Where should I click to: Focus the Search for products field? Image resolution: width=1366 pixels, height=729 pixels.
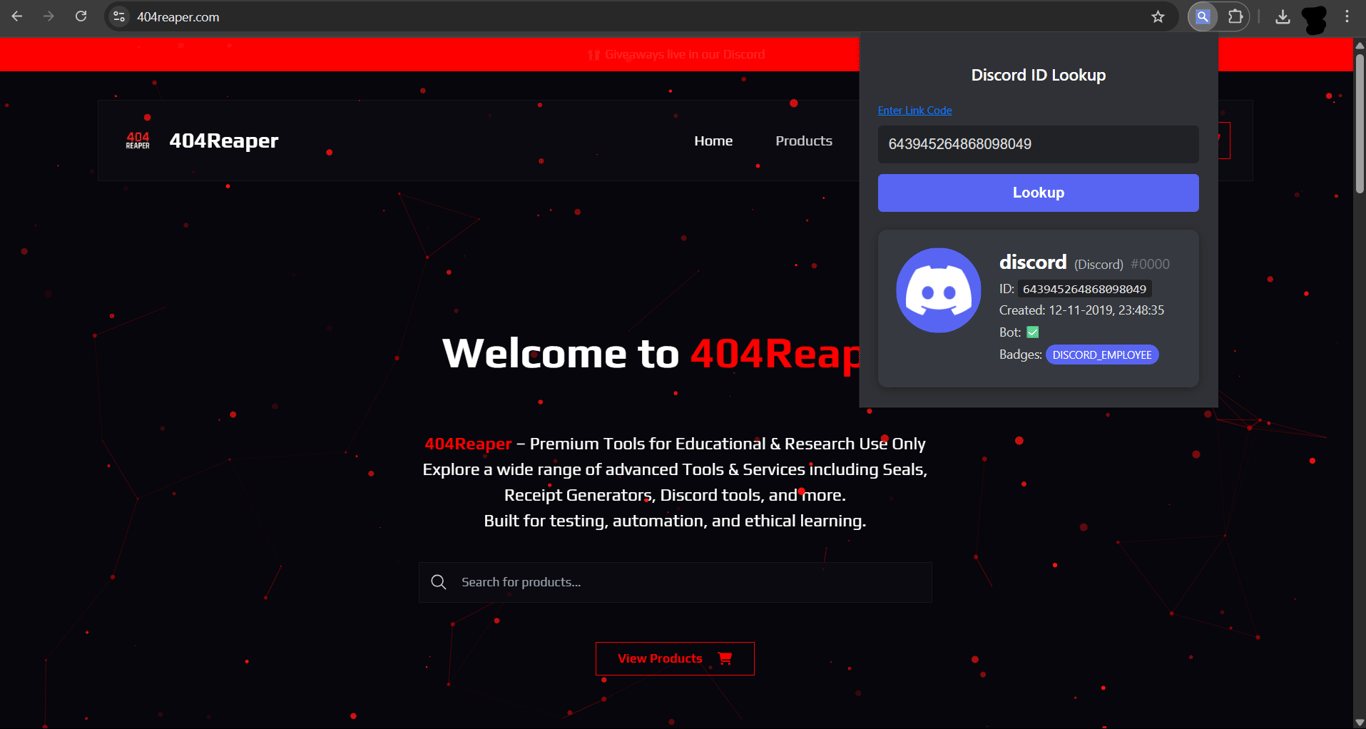pos(675,582)
